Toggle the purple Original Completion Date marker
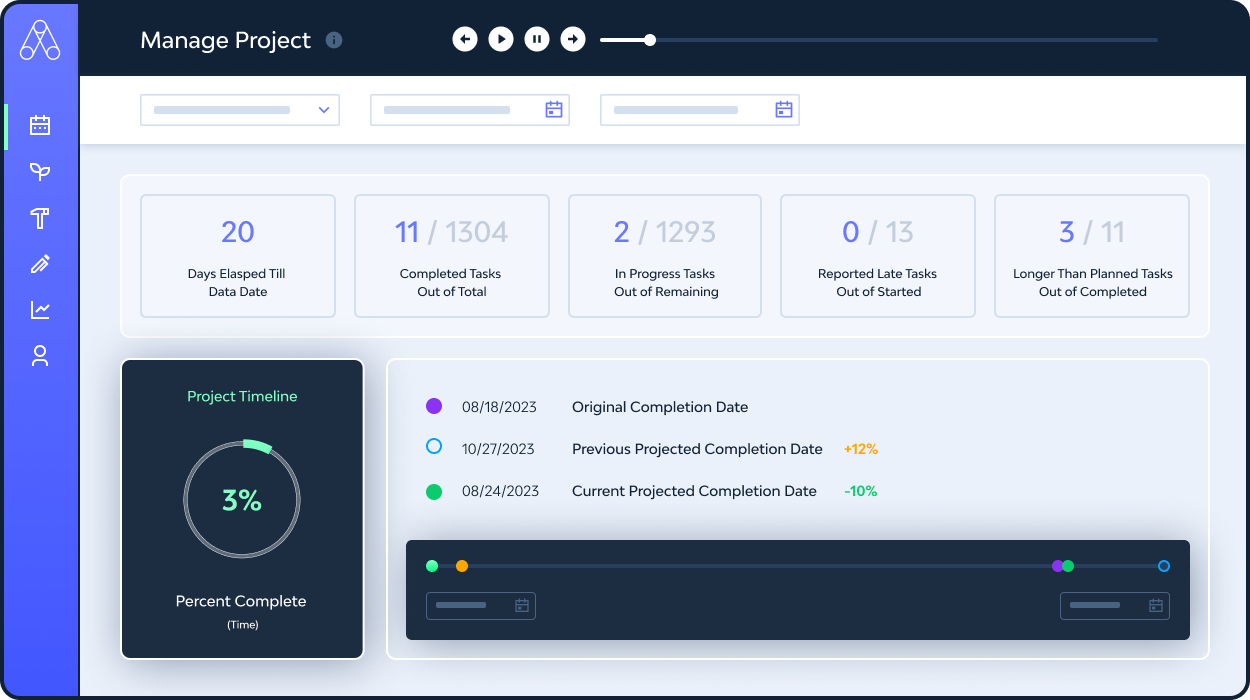Screen dimensions: 1250x700 click(x=433, y=406)
